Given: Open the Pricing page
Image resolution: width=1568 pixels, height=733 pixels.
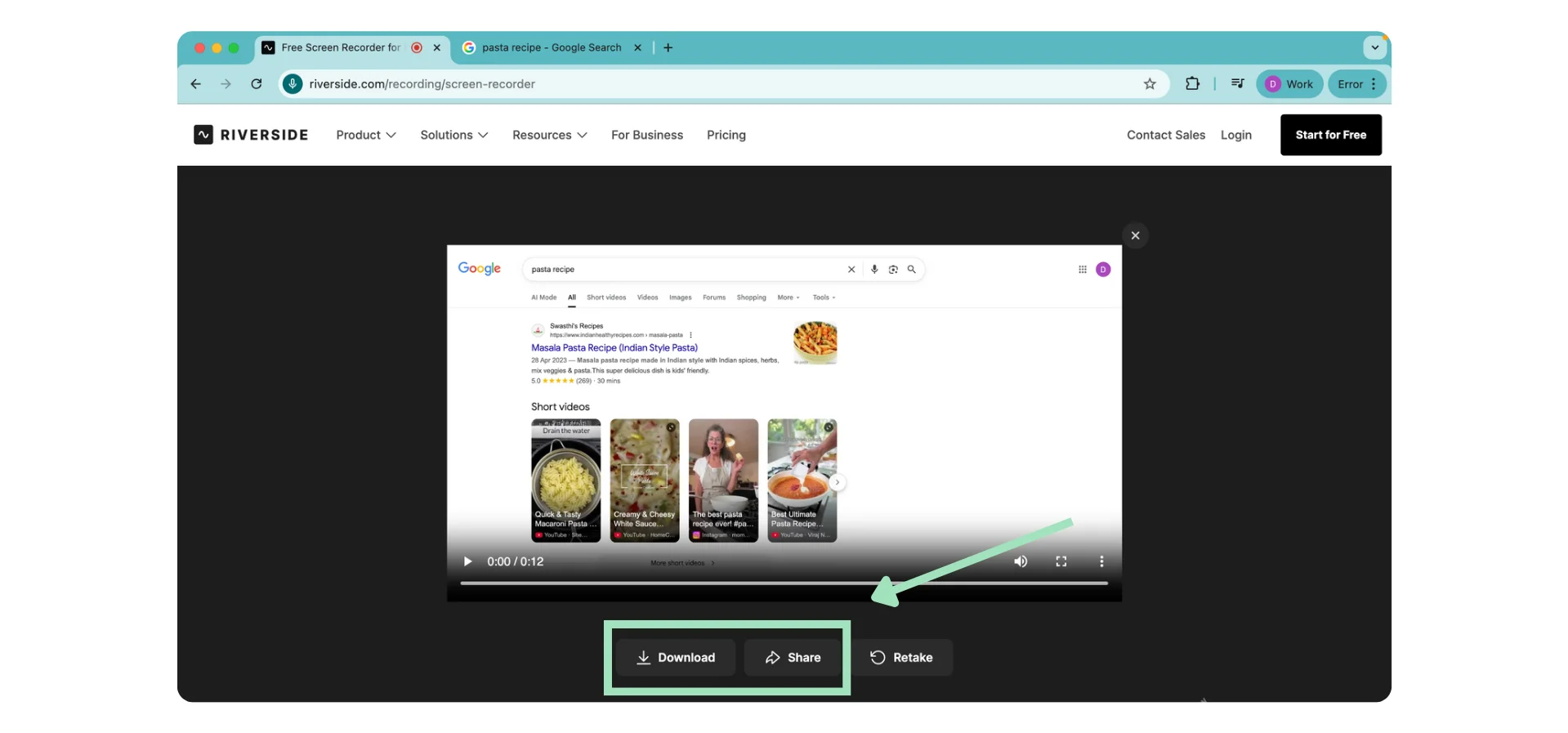Looking at the screenshot, I should (x=726, y=135).
